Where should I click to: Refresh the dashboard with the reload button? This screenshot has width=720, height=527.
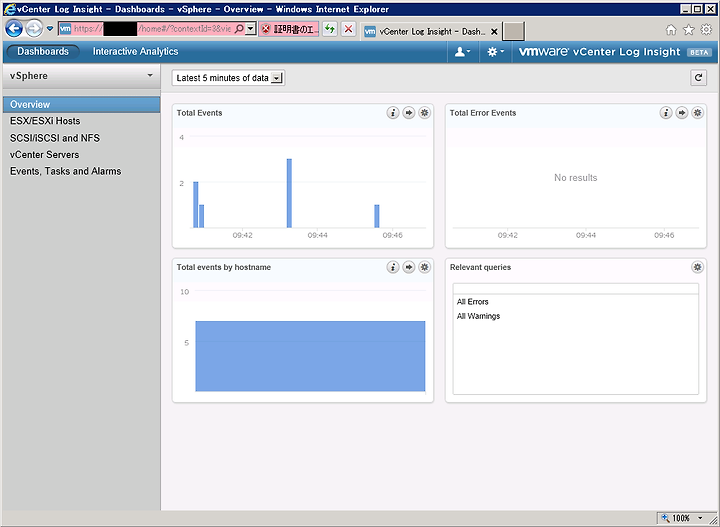pos(698,78)
